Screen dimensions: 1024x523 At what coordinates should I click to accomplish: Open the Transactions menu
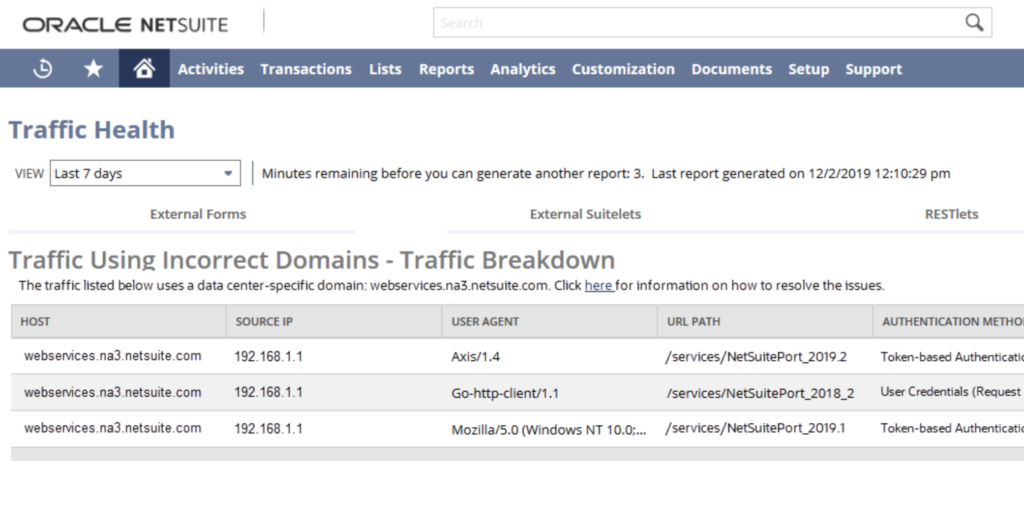pyautogui.click(x=306, y=69)
